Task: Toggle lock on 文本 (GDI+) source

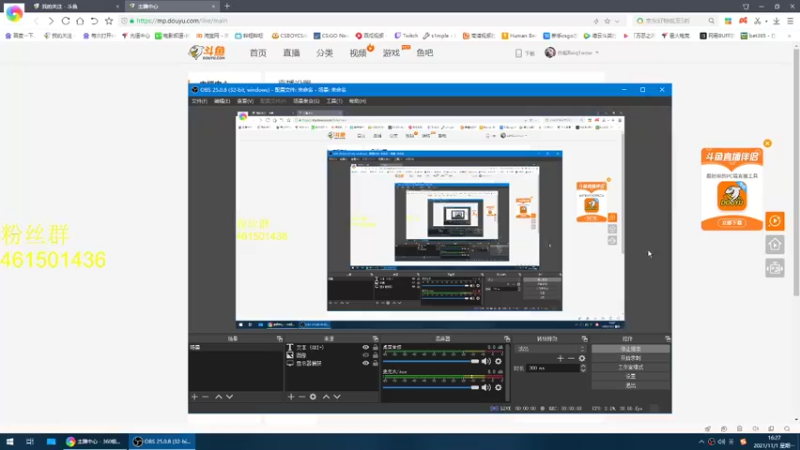Action: (x=376, y=347)
